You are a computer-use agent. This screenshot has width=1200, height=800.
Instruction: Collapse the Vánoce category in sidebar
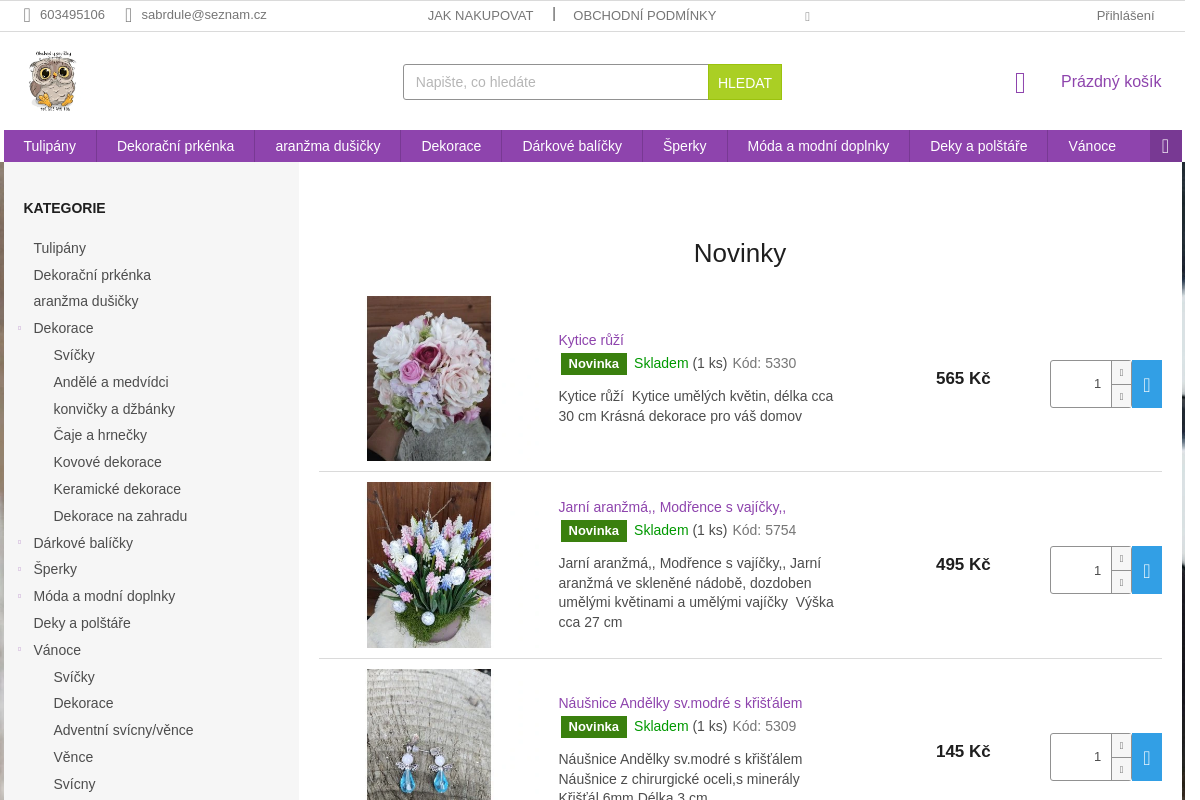20,650
